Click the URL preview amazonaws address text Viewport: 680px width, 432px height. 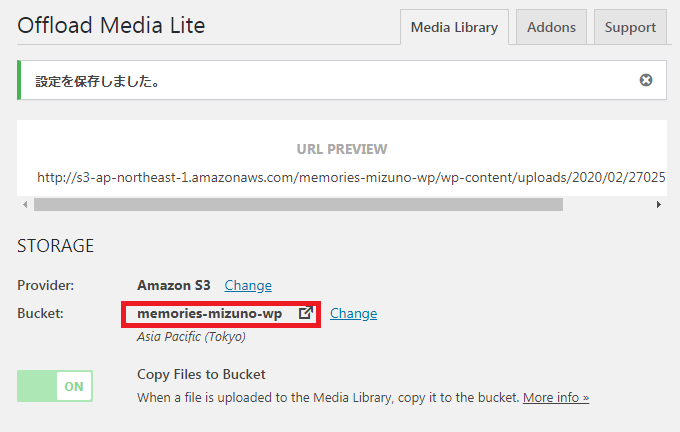click(351, 177)
